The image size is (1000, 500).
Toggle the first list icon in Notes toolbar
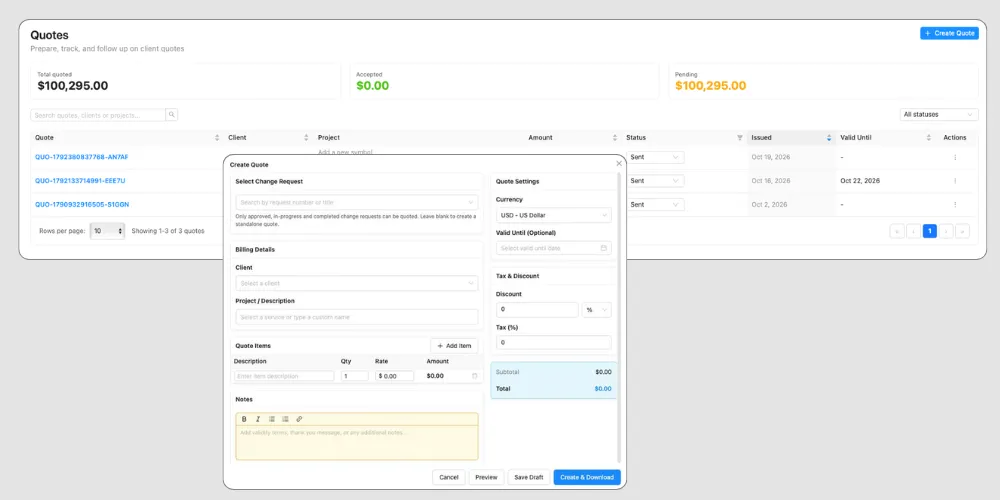click(272, 419)
